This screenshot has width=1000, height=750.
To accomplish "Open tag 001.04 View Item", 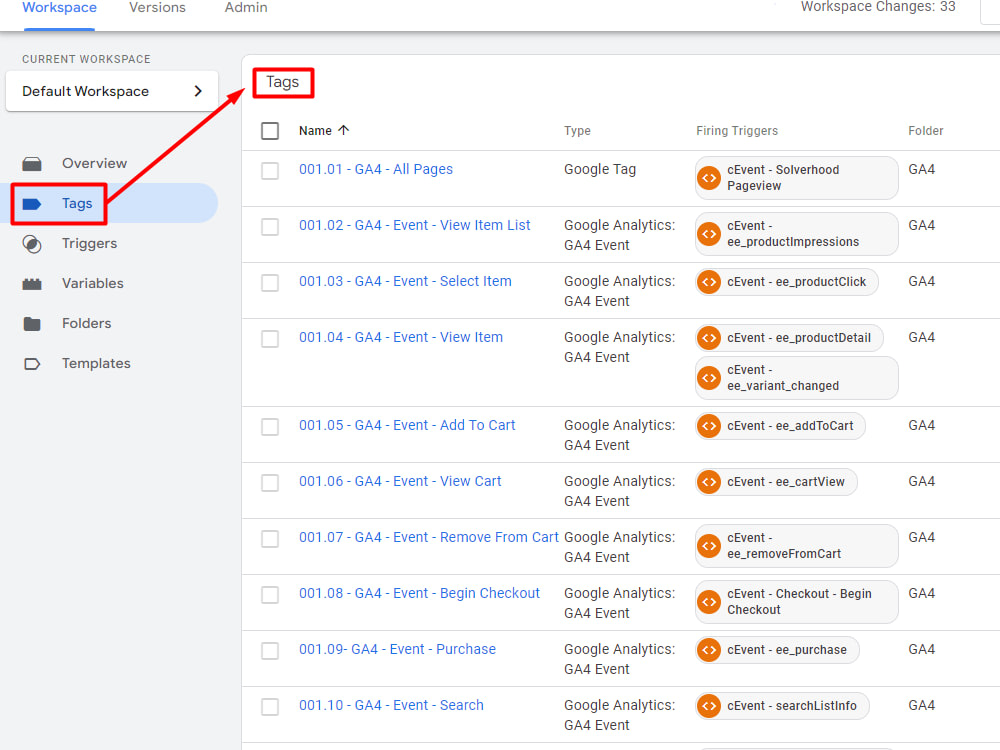I will (x=401, y=337).
